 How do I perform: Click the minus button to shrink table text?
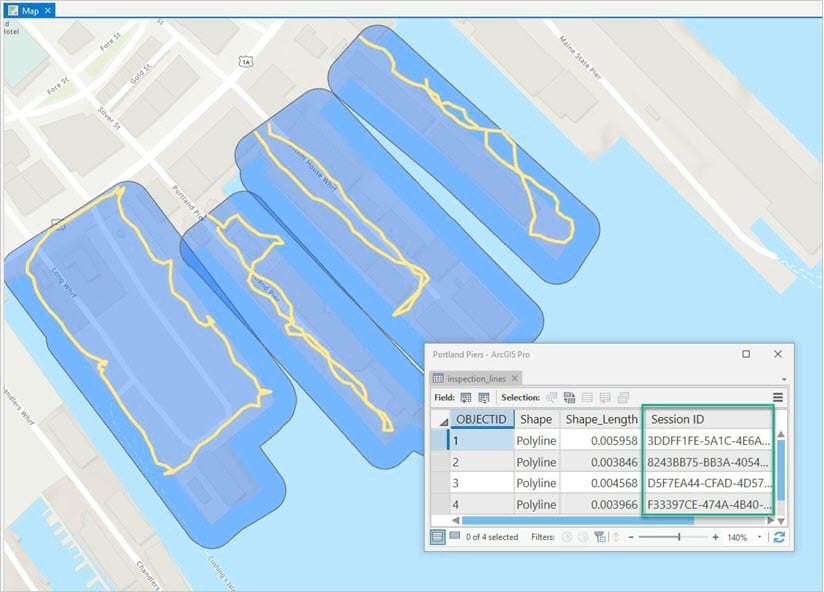click(630, 537)
